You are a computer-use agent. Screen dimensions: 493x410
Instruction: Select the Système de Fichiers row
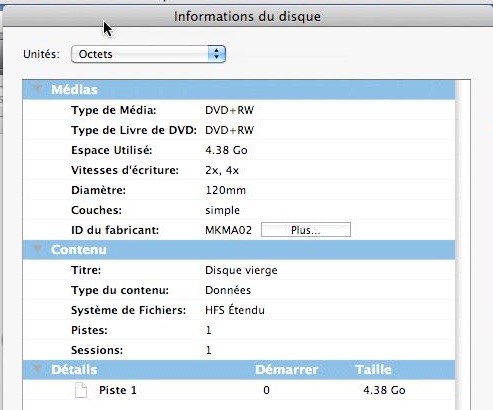(239, 310)
